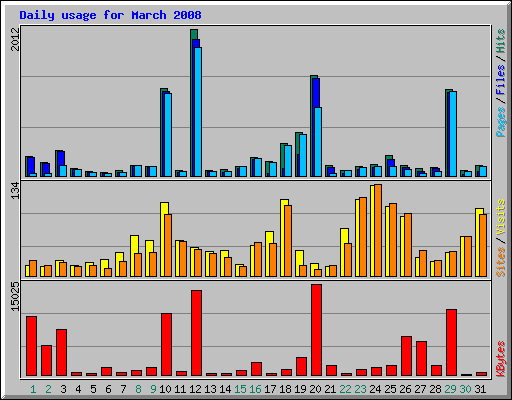Screen dimensions: 512x400
Task: Click day 26 on the x-axis
Action: tap(405, 389)
